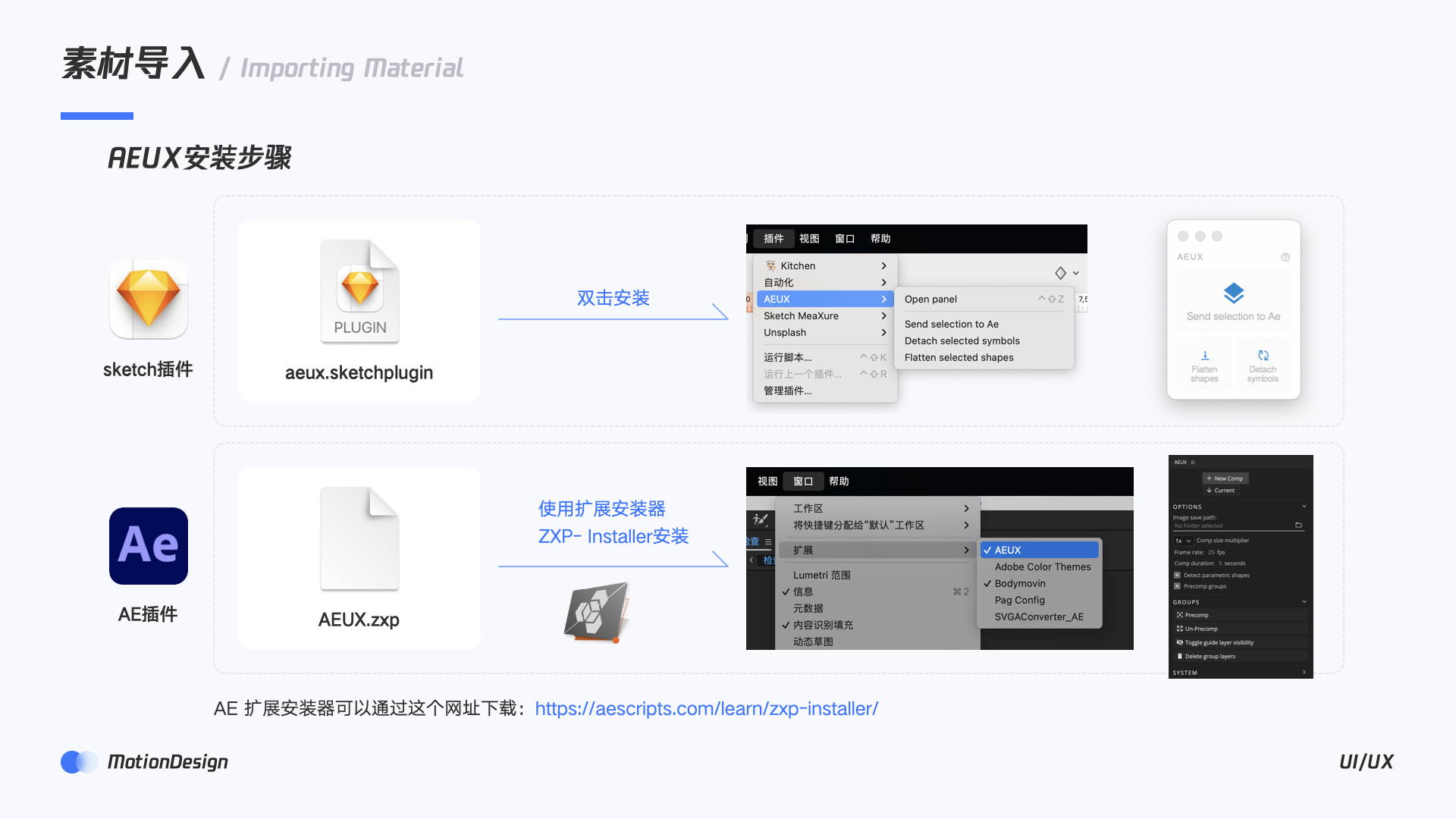Click the Send selection to Ae layers icon
The image size is (1456, 819).
[1233, 293]
